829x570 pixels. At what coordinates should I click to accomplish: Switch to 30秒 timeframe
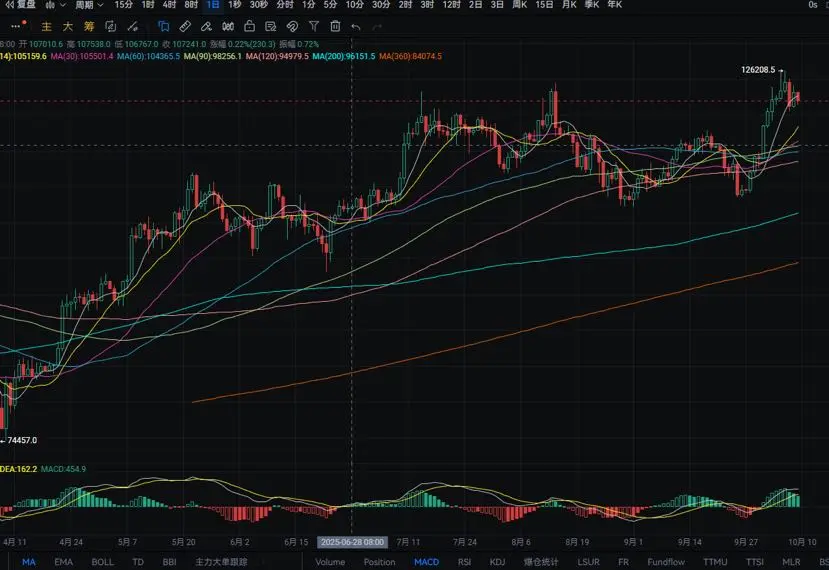259,5
